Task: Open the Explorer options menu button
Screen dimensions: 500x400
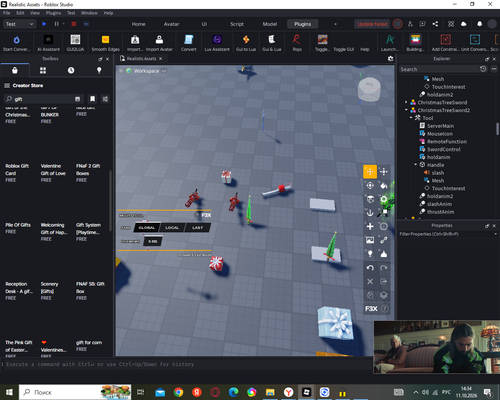Action: click(x=494, y=69)
